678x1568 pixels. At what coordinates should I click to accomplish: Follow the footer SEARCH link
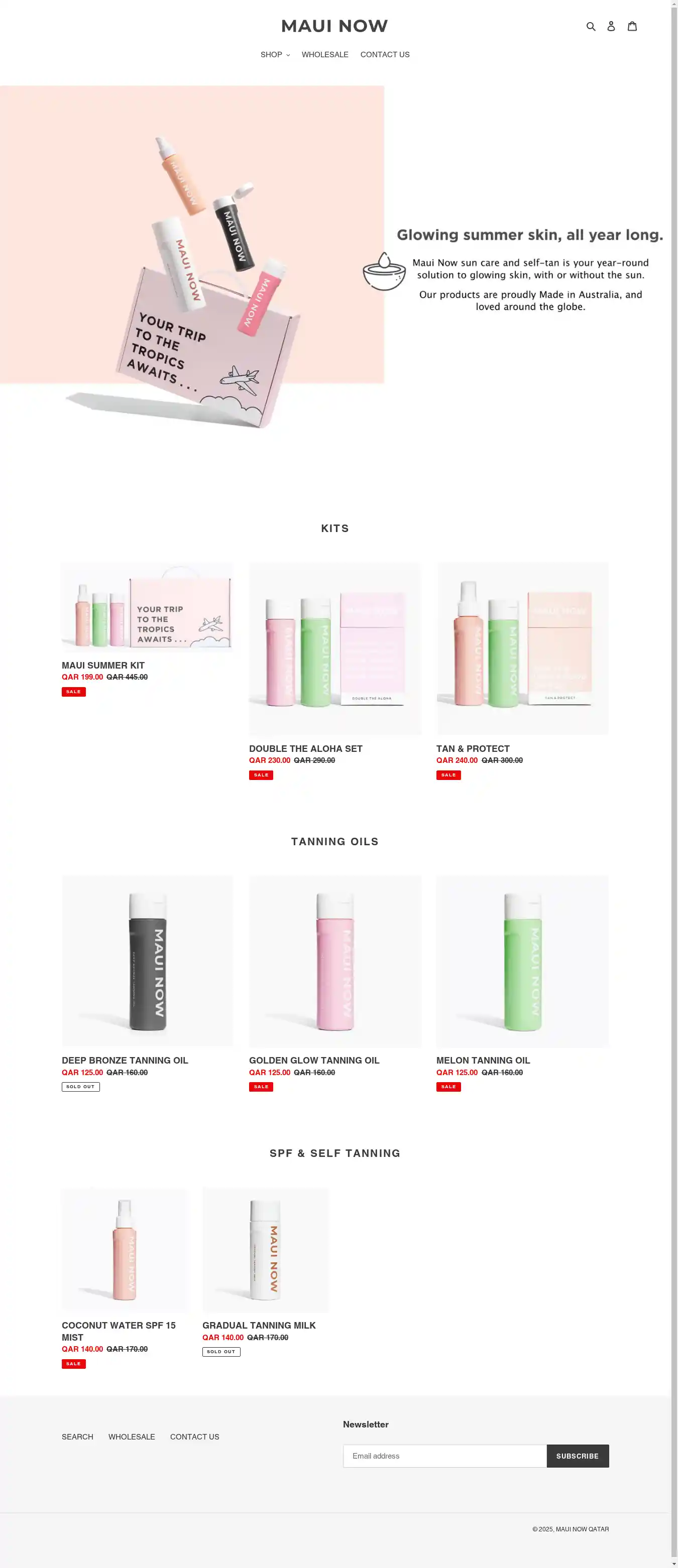77,1436
